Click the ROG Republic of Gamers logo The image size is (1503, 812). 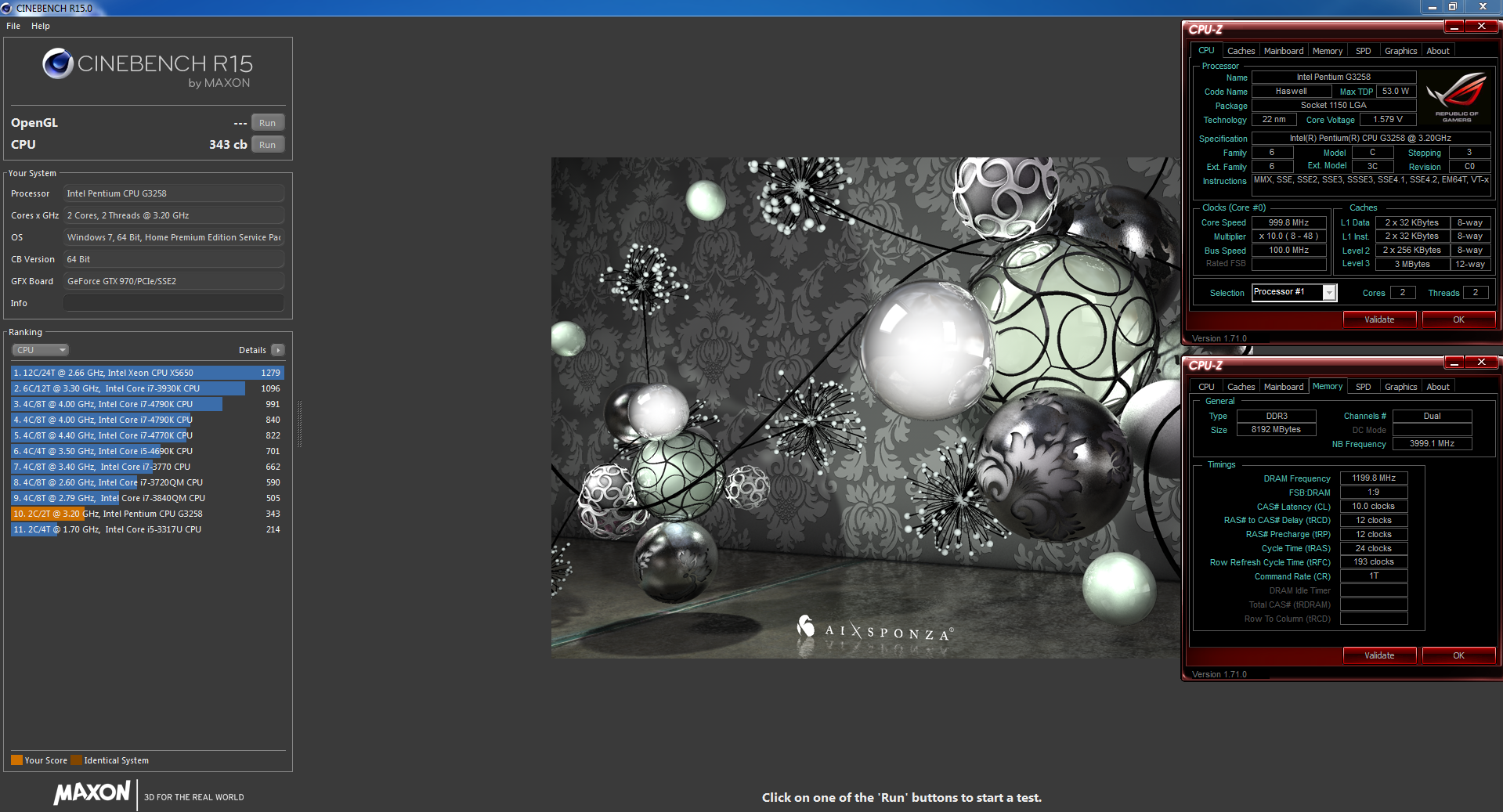pos(1456,97)
